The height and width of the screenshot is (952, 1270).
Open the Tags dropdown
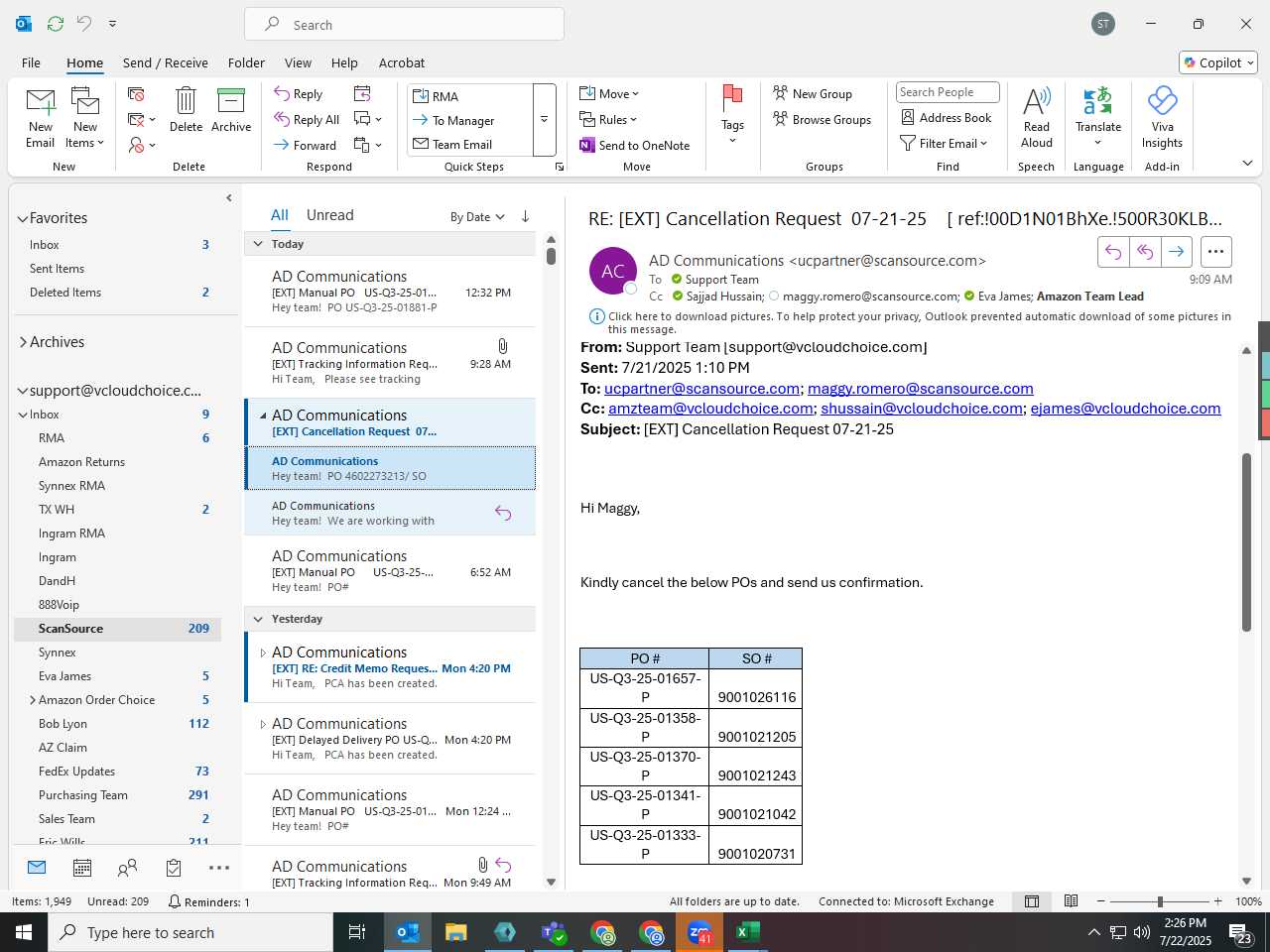[x=732, y=115]
